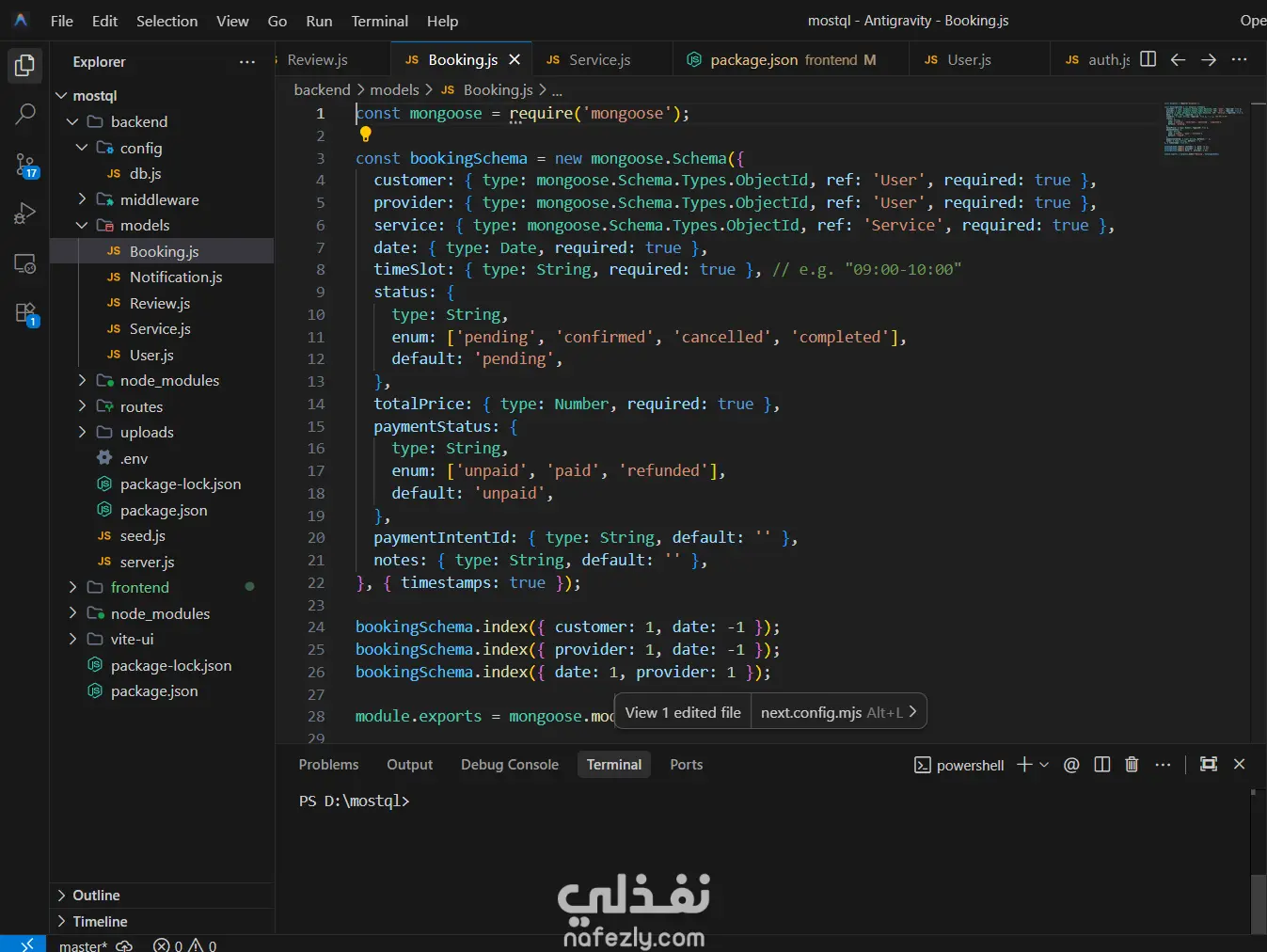Open terminal panel more actions menu
Viewport: 1267px width, 952px height.
[x=1164, y=765]
